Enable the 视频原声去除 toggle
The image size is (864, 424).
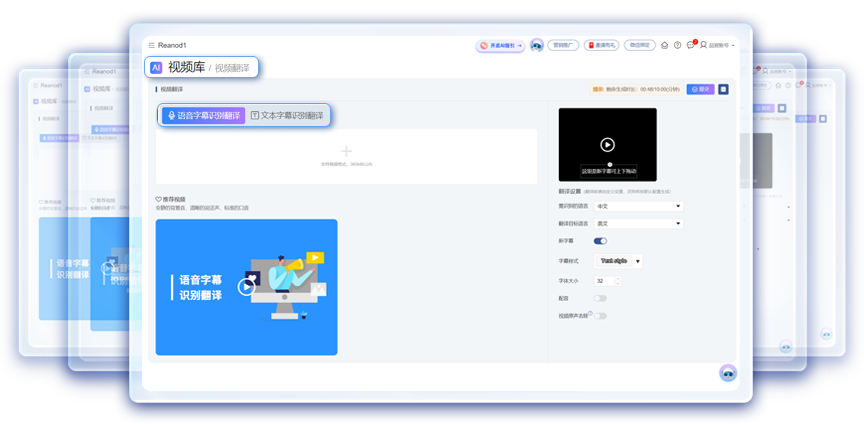600,316
